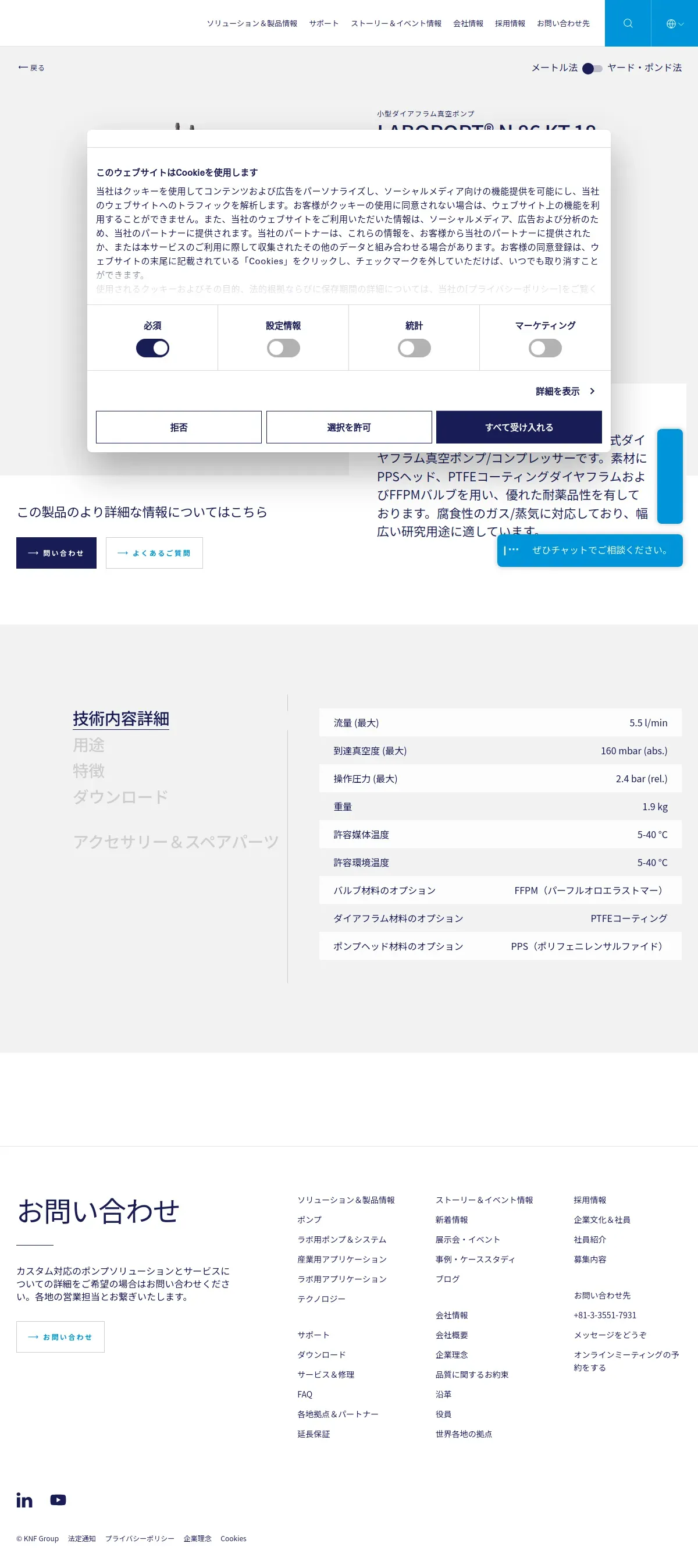Open お問い合わせ先 menu in header
The width and height of the screenshot is (698, 1568).
[x=563, y=23]
